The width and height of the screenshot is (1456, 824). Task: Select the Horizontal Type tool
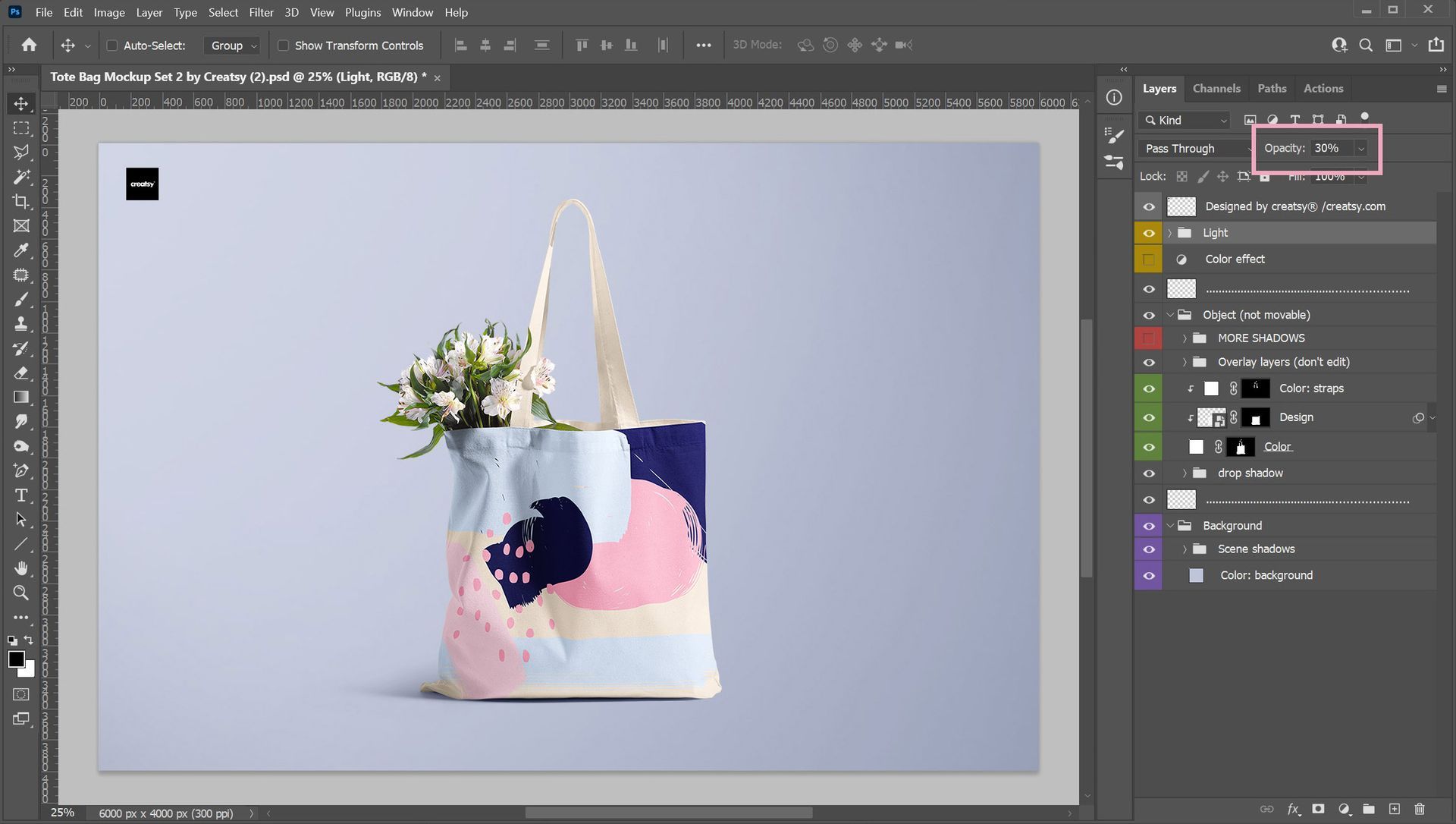21,495
